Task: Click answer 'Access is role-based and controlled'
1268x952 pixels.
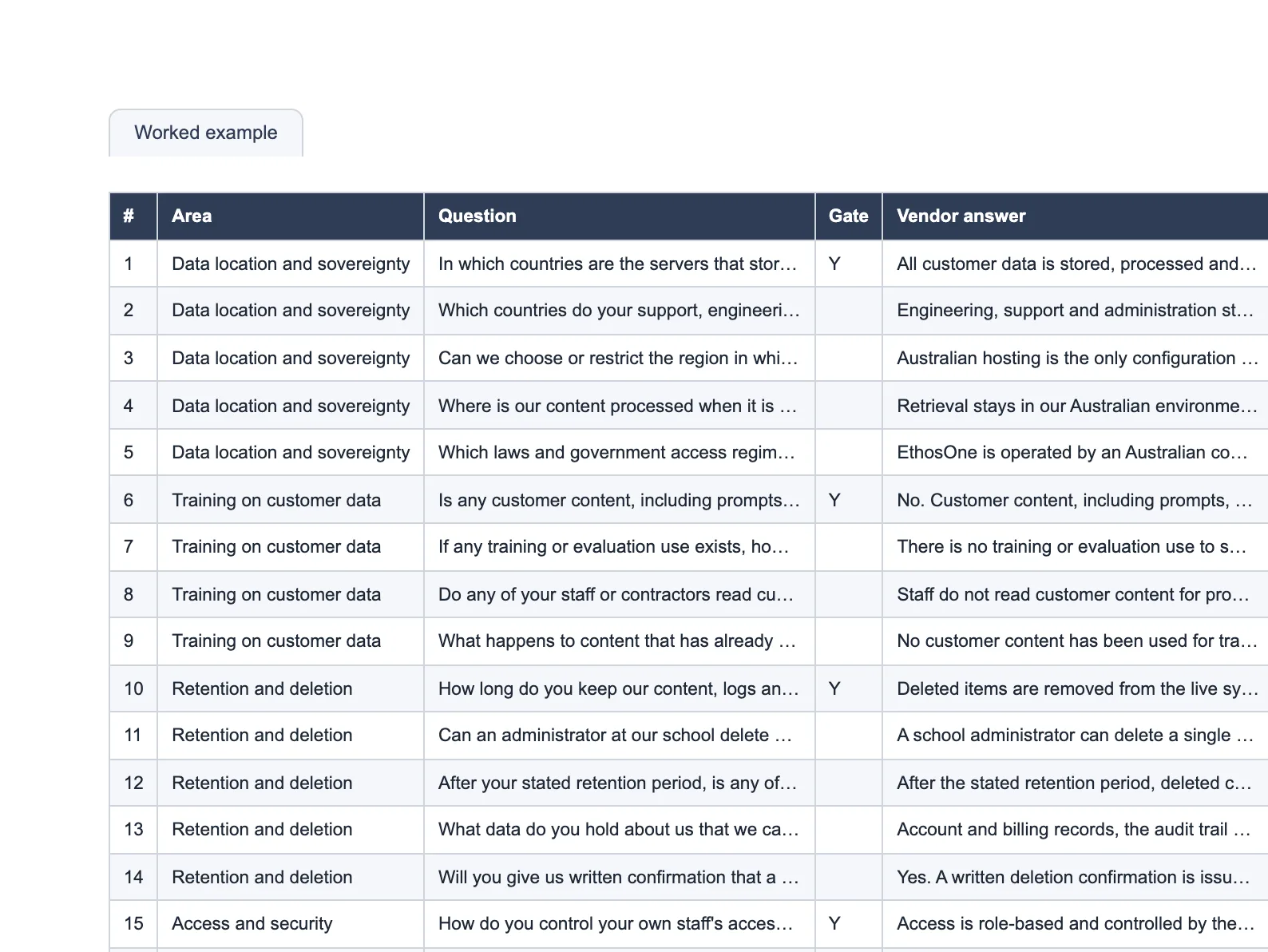Action: pyautogui.click(x=1076, y=924)
